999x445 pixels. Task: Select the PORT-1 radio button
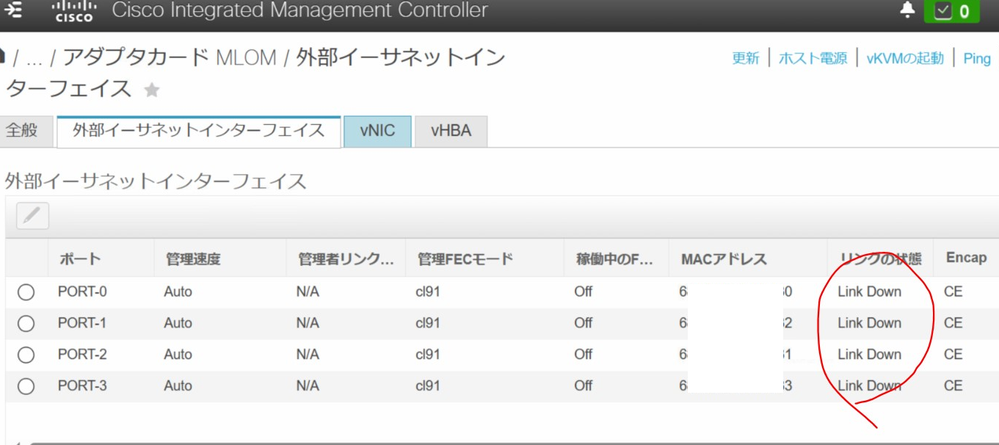pos(26,323)
